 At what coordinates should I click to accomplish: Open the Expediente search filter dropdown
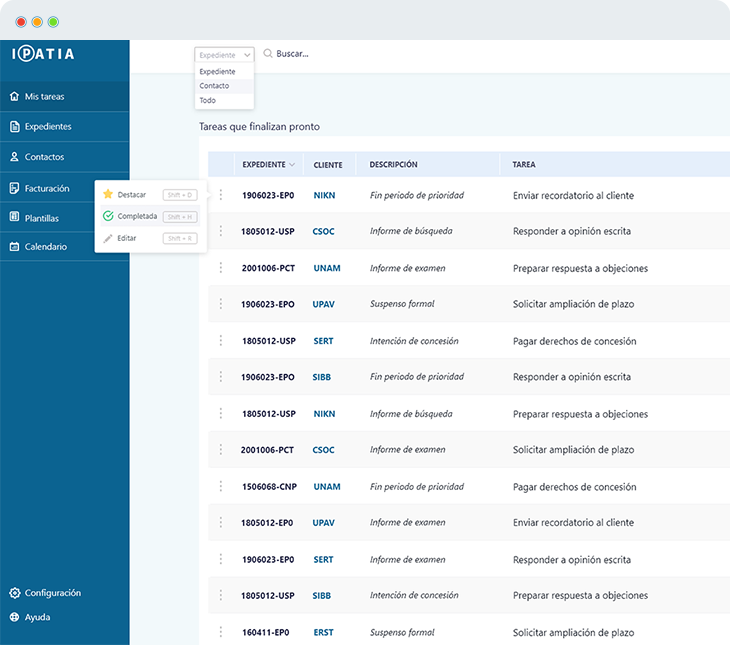point(224,55)
